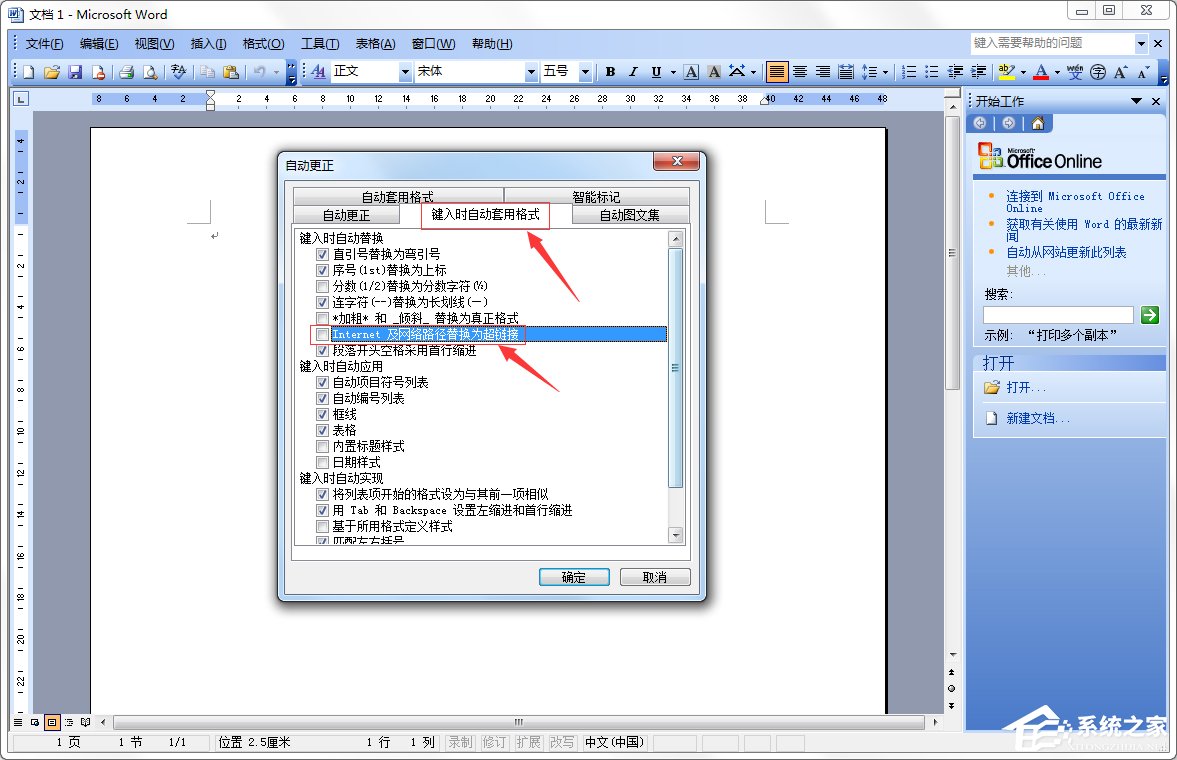This screenshot has width=1177, height=760.
Task: Open the 工具 menu
Action: 322,43
